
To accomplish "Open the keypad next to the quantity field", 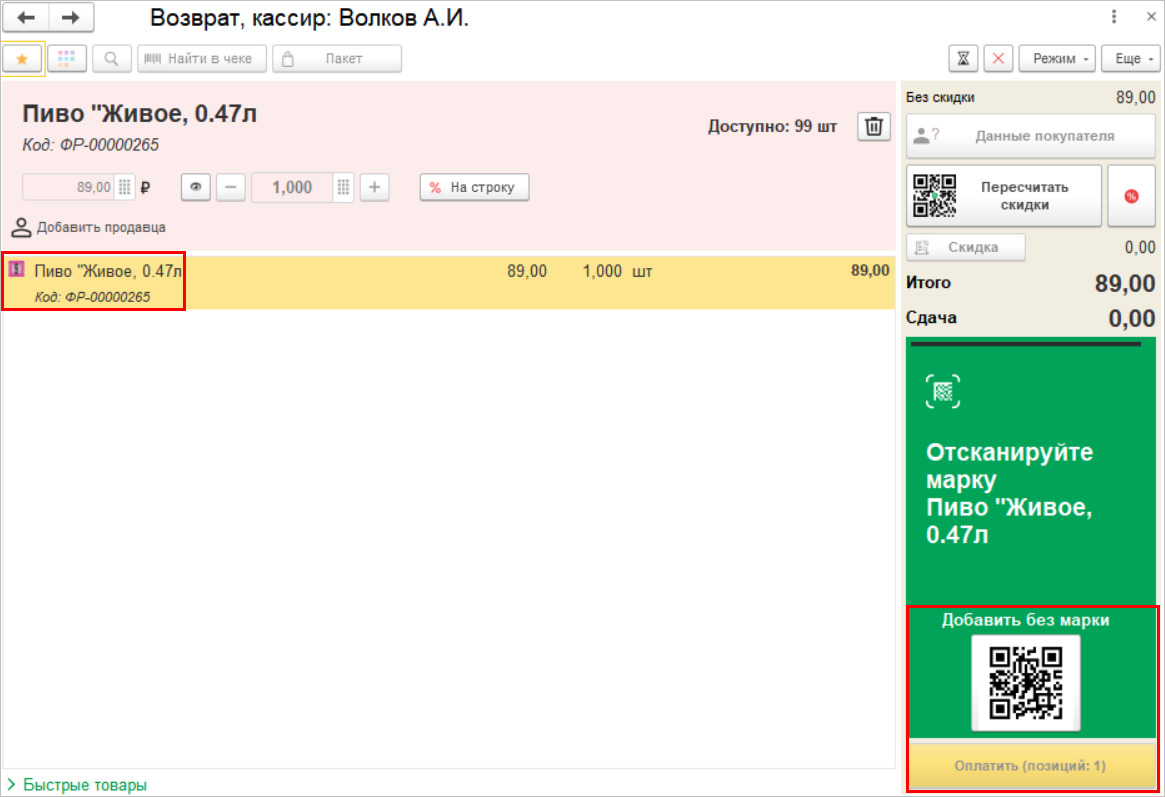I will (x=343, y=187).
